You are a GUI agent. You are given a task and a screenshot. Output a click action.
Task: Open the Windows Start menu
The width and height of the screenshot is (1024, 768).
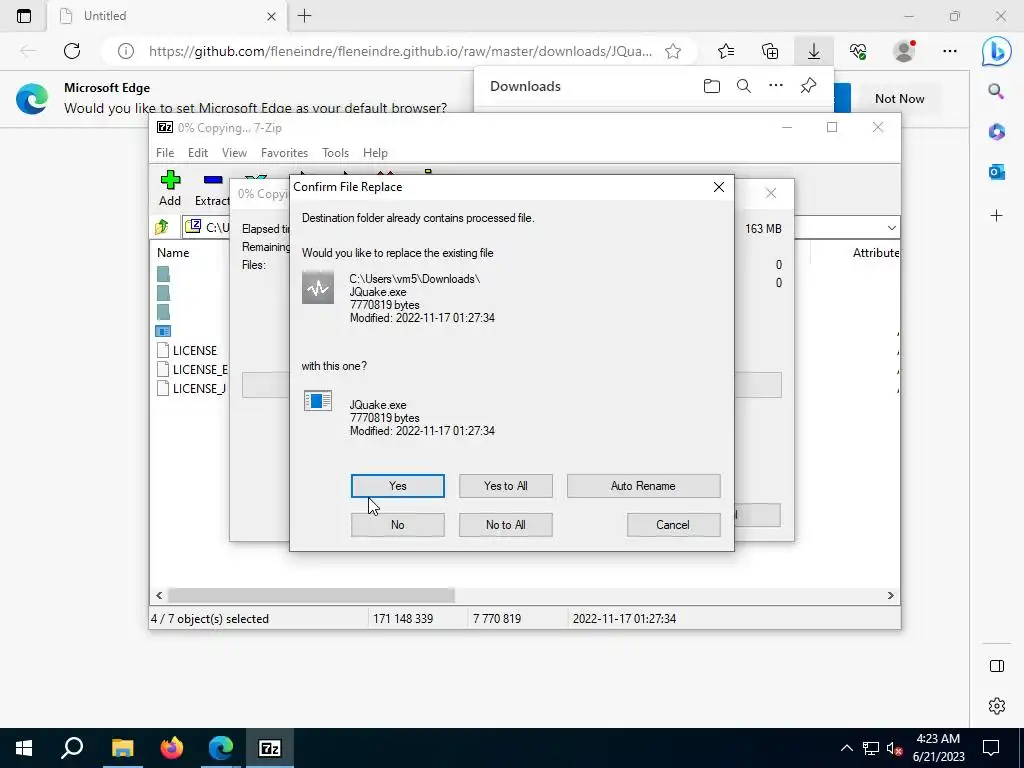(24, 748)
